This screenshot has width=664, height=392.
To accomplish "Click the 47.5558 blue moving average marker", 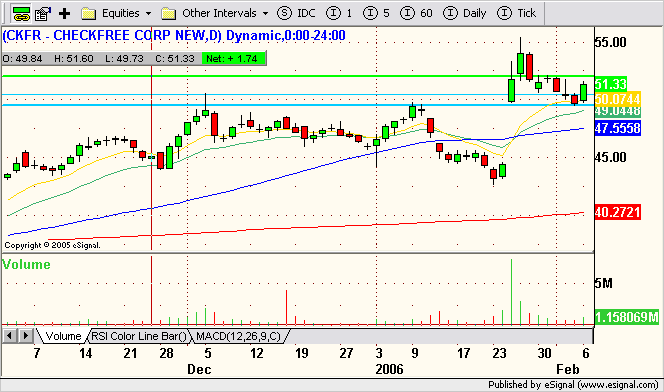I will 617,128.
